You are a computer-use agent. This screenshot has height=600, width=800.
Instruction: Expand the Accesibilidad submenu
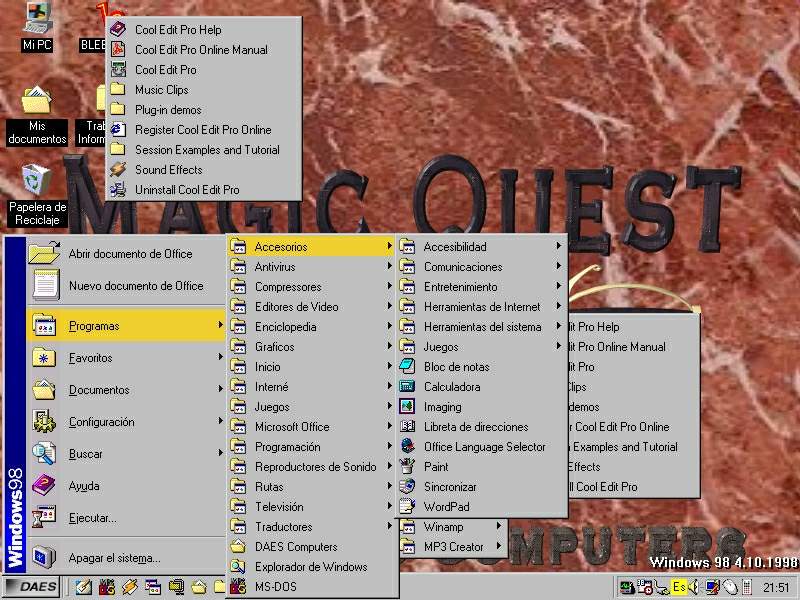[483, 246]
